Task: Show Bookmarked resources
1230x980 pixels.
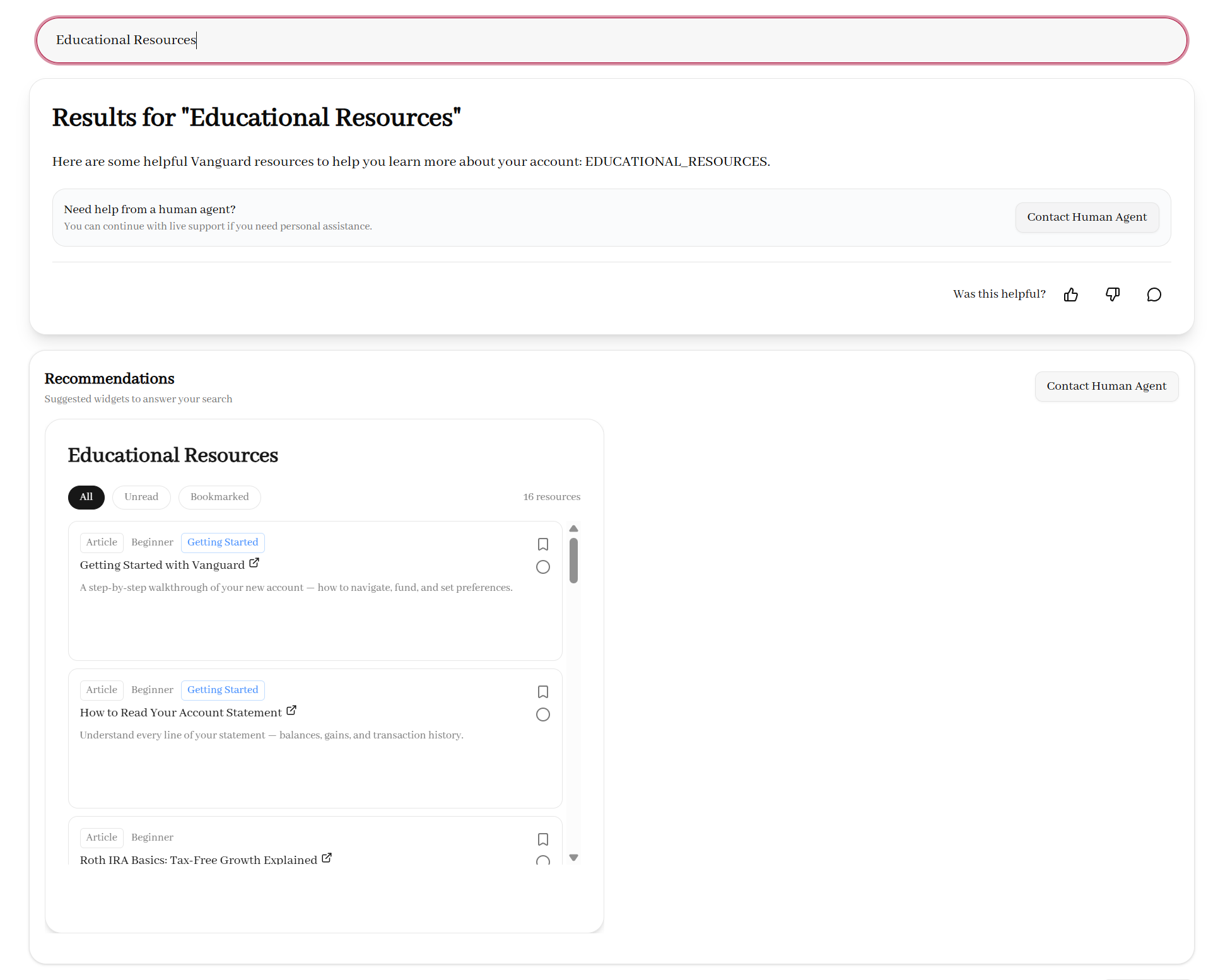Action: pyautogui.click(x=220, y=497)
